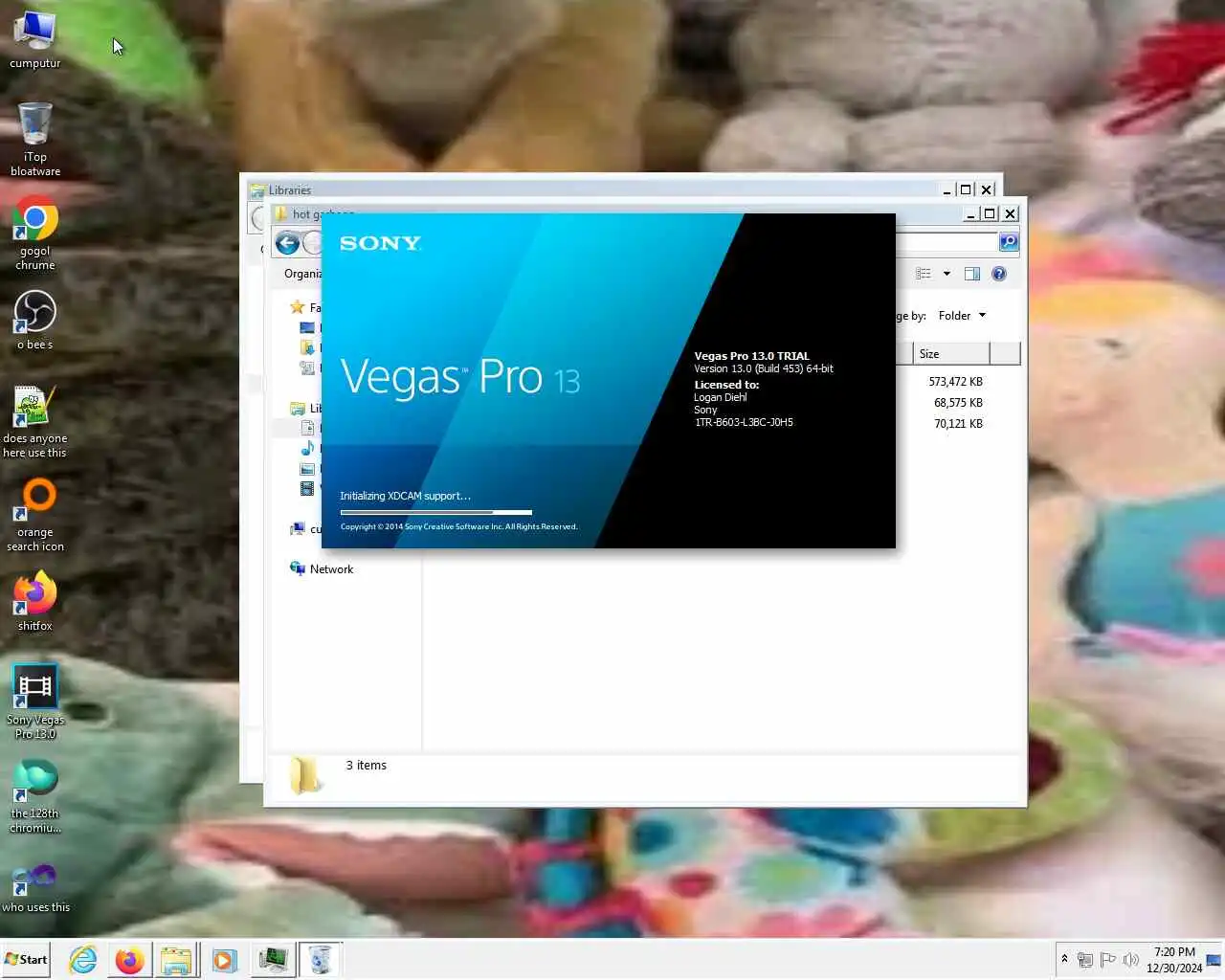Launch the o bee s shortcut
Screen dimensions: 1225x980
(35, 321)
